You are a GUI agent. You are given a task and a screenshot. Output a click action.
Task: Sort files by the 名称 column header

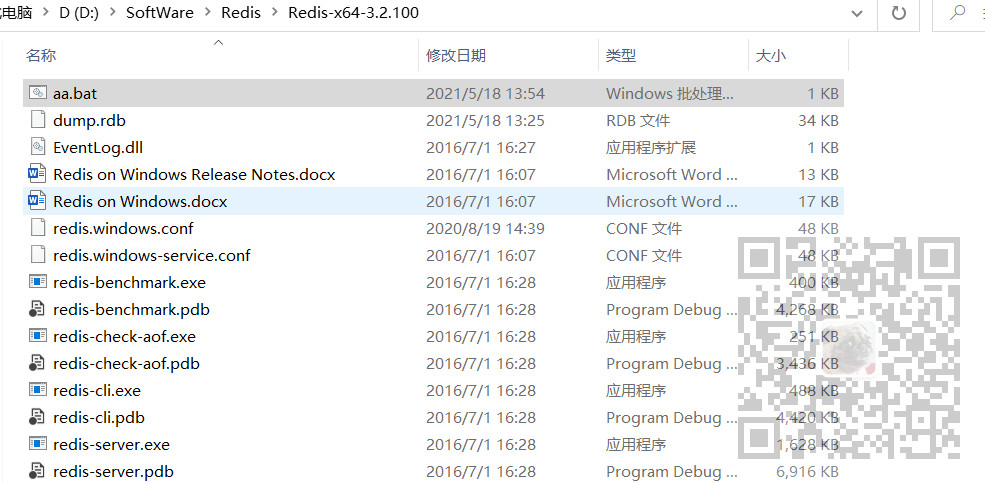click(41, 56)
